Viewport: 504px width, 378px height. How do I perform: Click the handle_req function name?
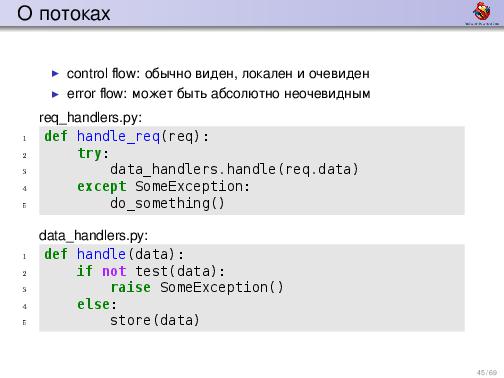[x=118, y=137]
